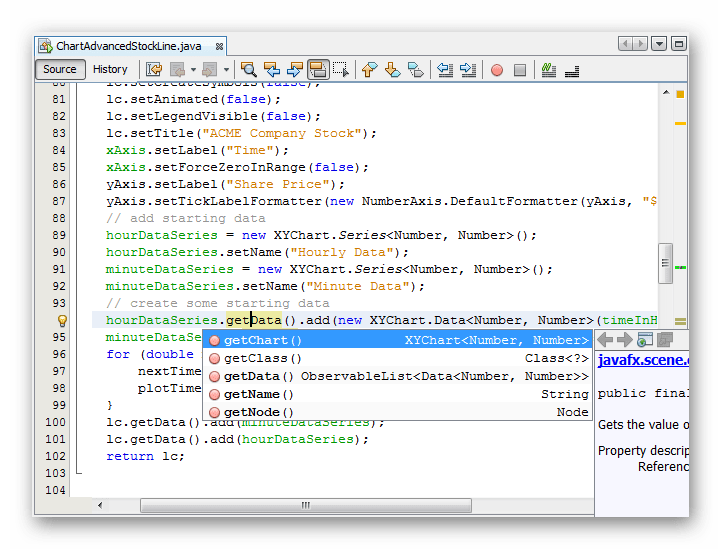Click orange marker on error stripe top

pos(680,94)
